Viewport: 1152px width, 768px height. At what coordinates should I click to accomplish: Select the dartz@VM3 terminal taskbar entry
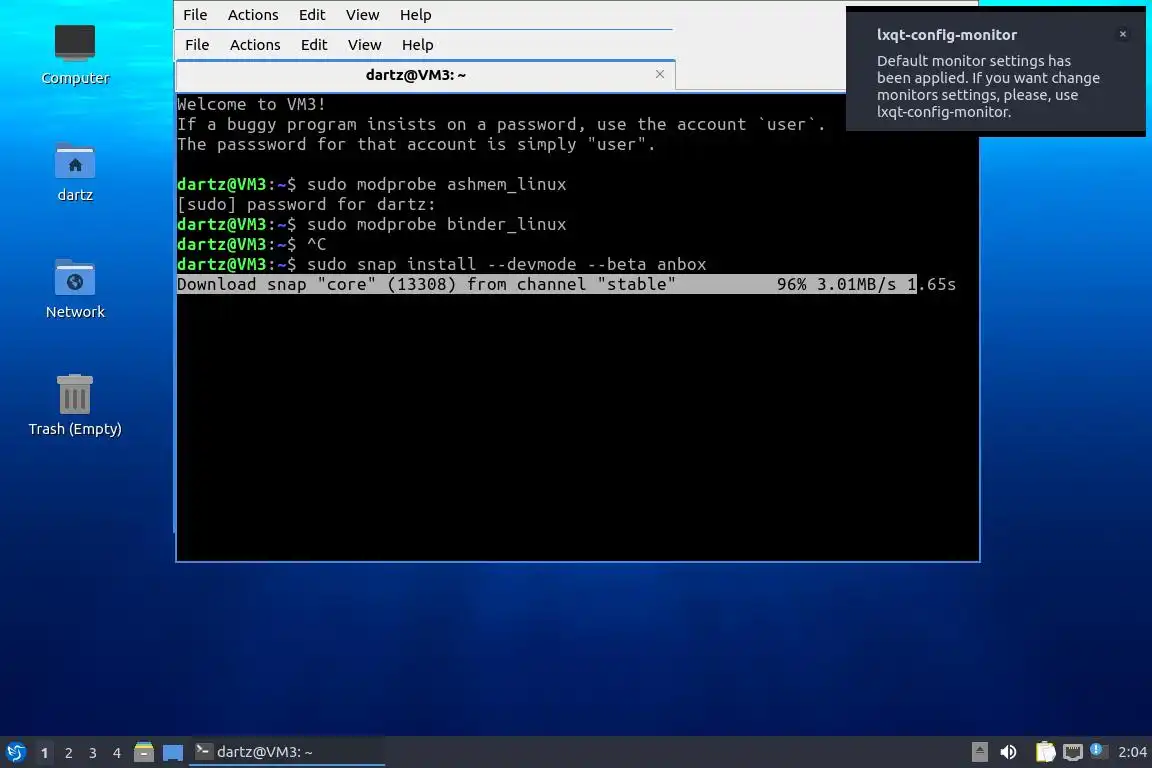coord(287,752)
